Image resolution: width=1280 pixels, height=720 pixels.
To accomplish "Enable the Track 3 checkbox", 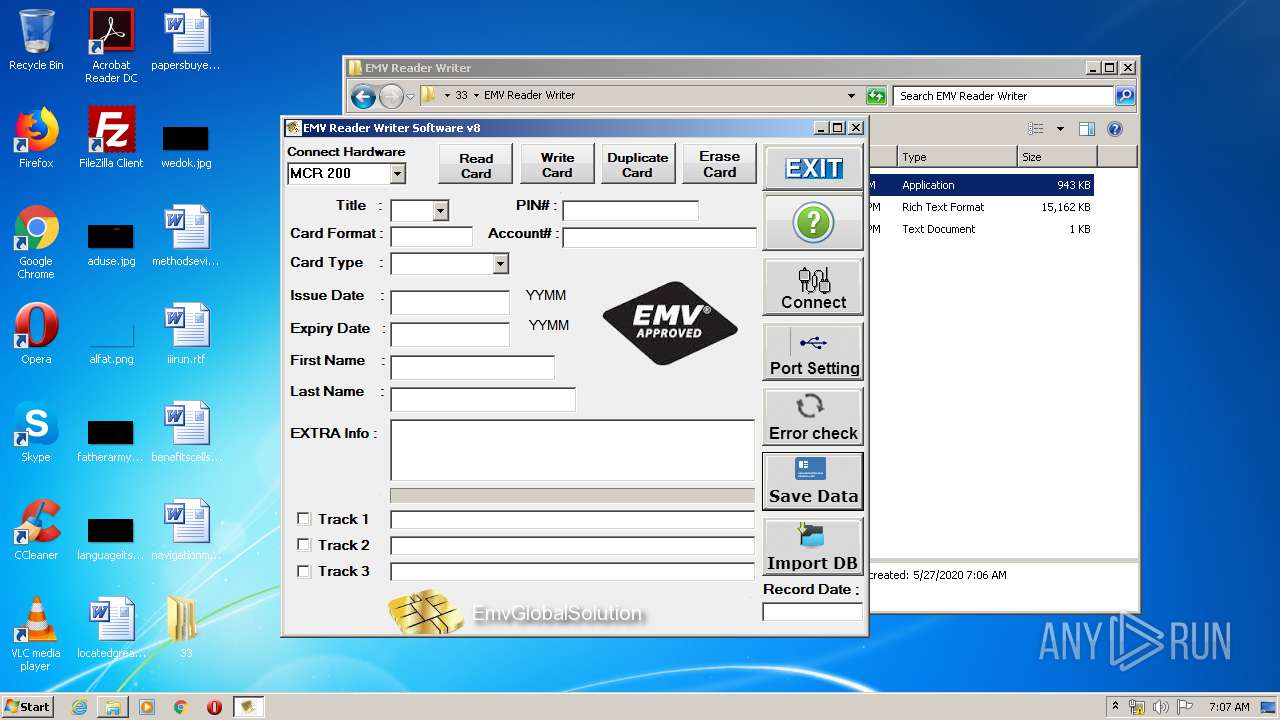I will [x=304, y=571].
